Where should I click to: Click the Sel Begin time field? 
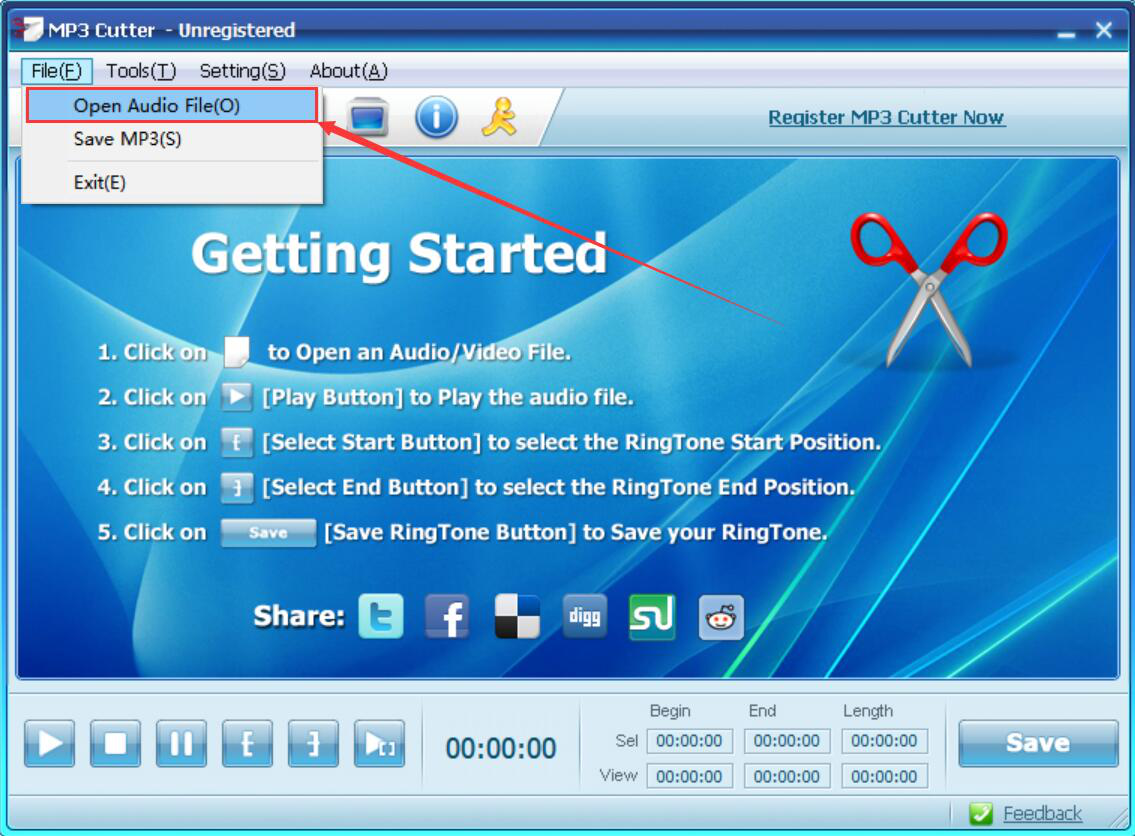point(689,741)
